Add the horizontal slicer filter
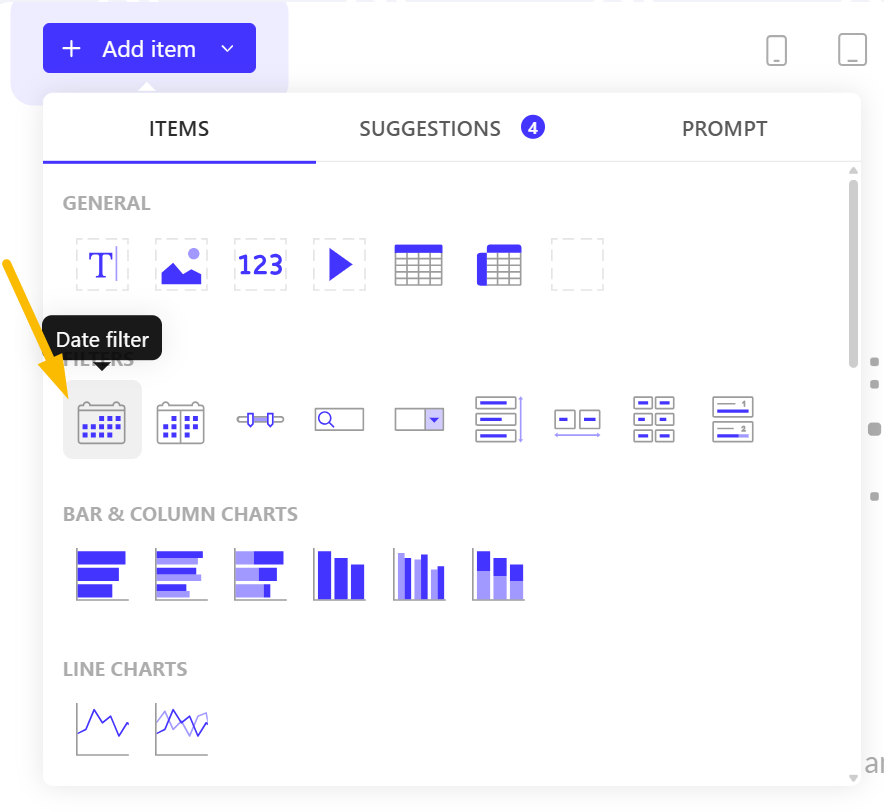Image resolution: width=884 pixels, height=812 pixels. click(577, 423)
